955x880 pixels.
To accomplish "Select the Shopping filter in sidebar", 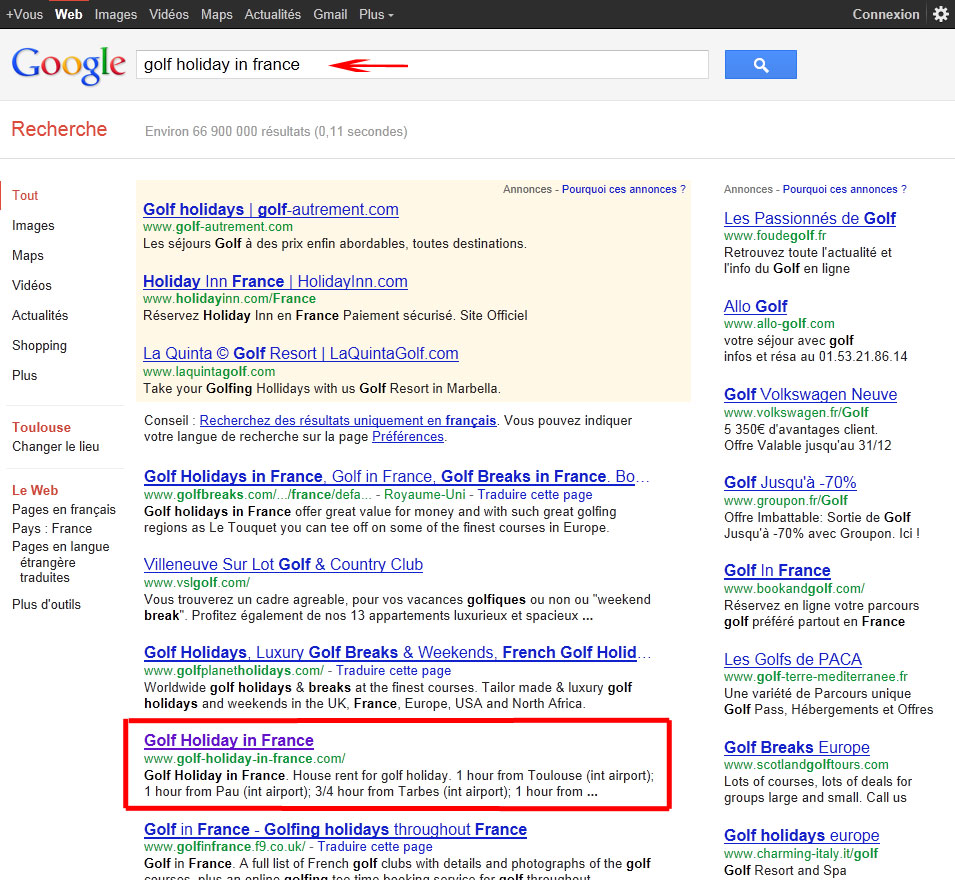I will (39, 345).
